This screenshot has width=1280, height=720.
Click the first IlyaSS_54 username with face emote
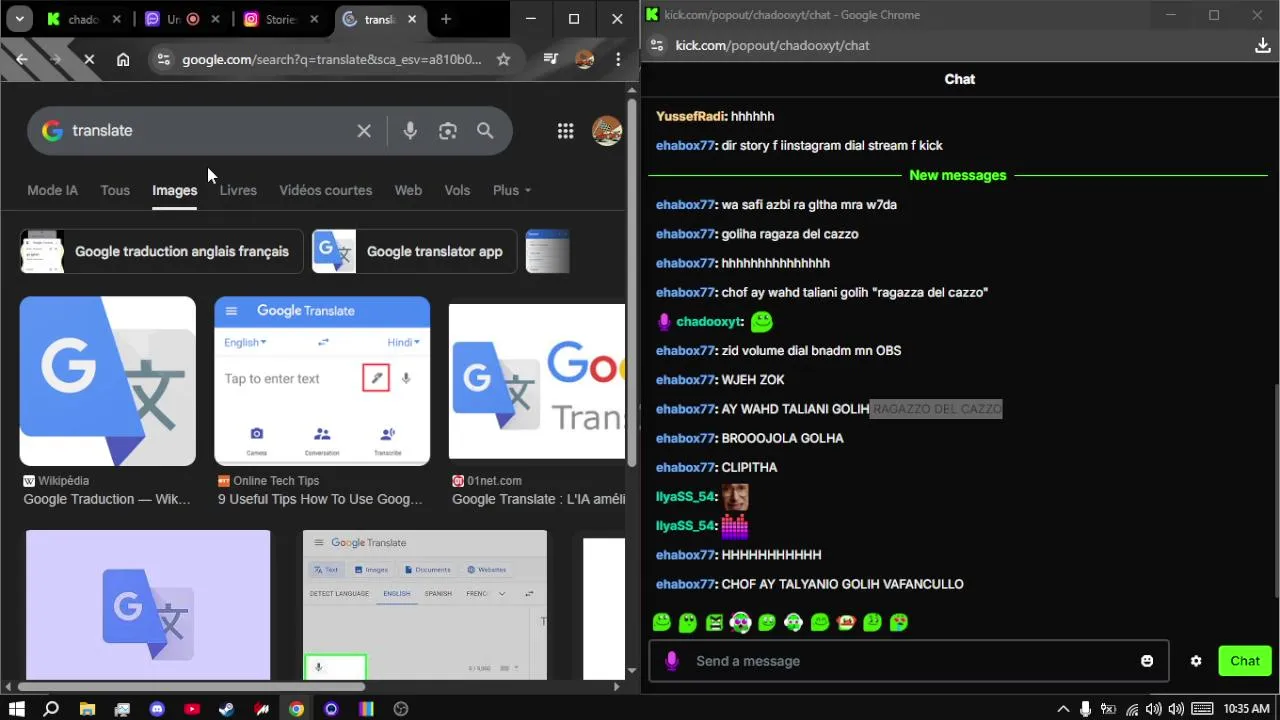tap(685, 497)
